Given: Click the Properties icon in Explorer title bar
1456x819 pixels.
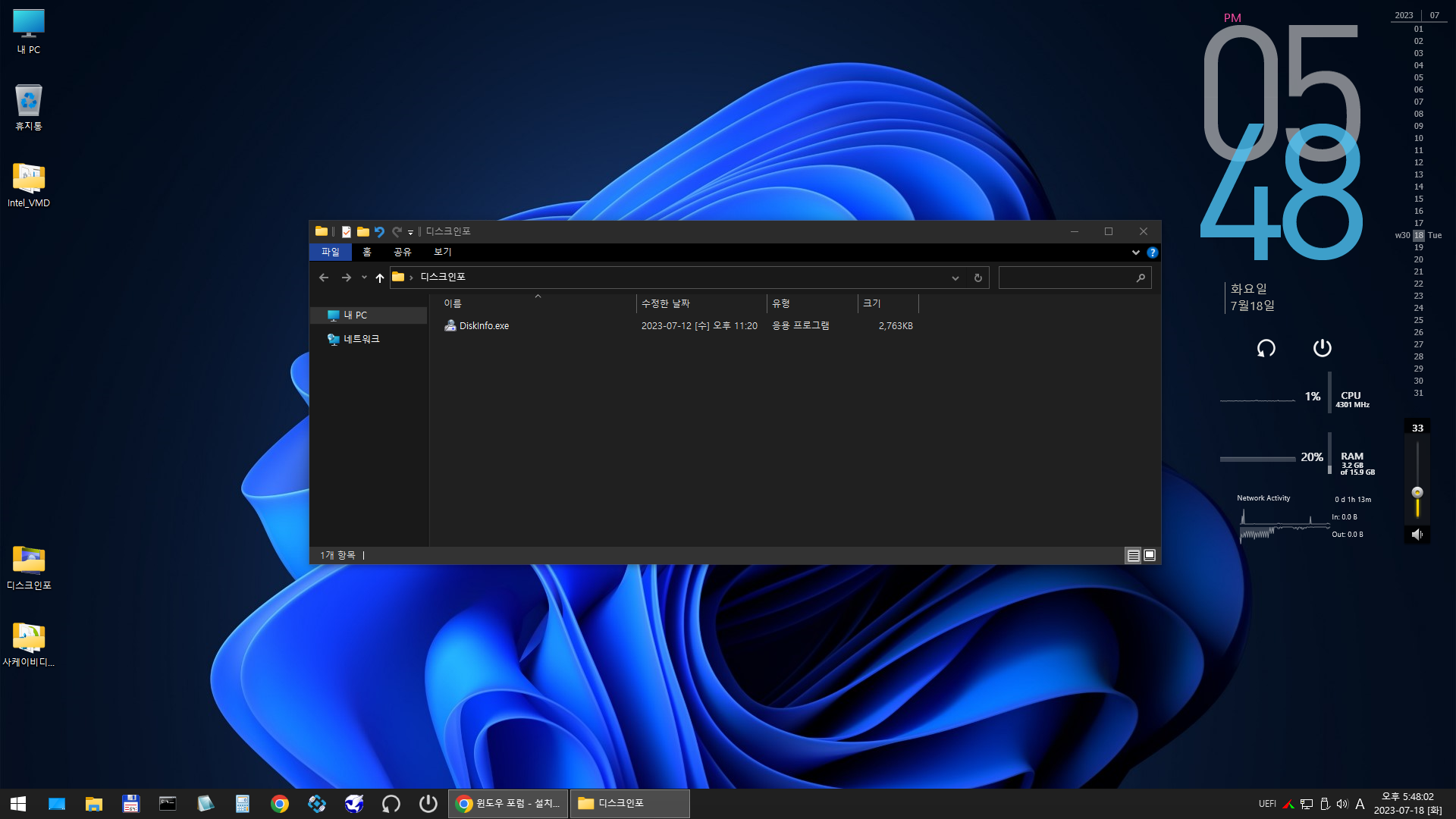Looking at the screenshot, I should [347, 232].
